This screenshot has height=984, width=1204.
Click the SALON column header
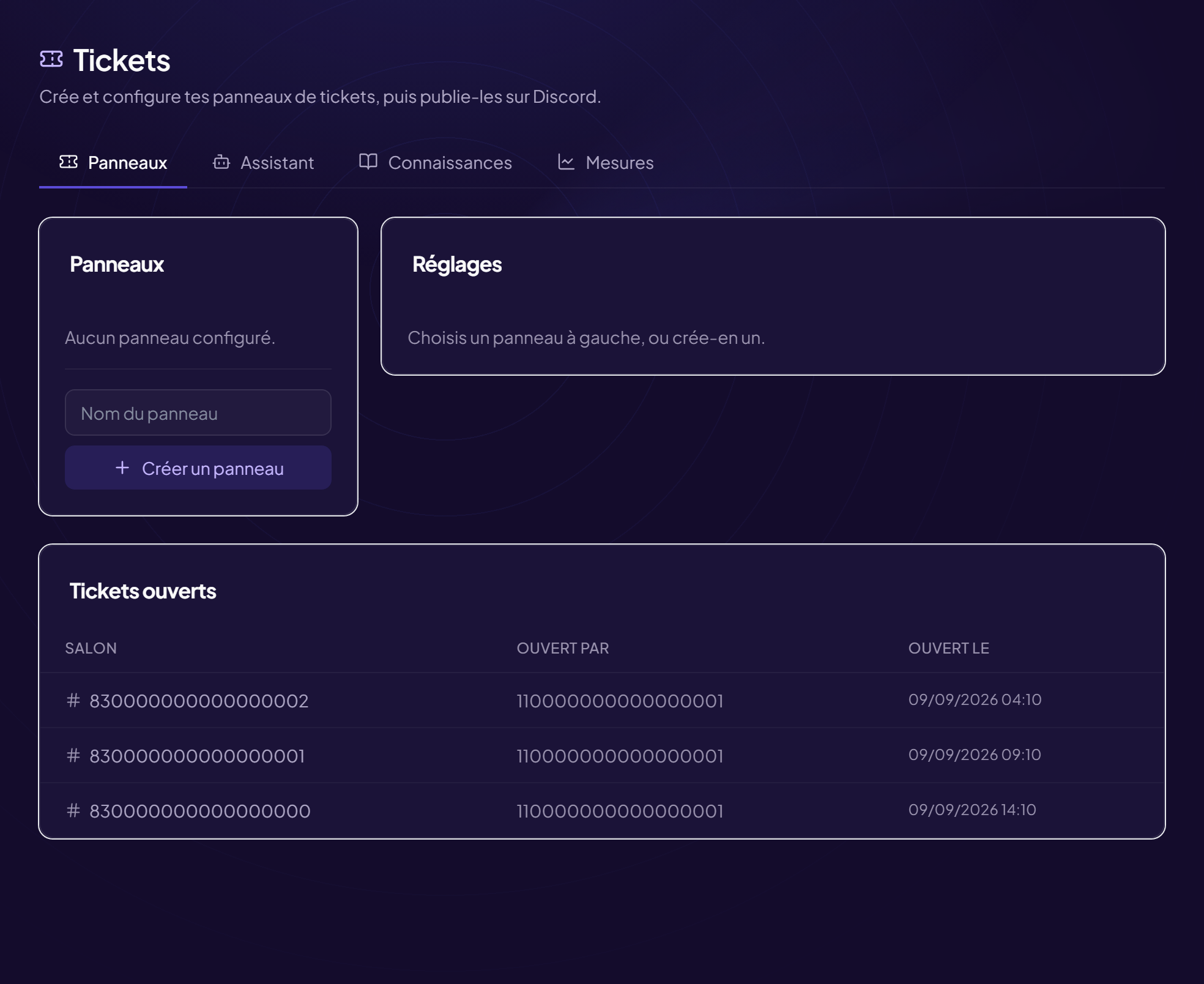click(x=91, y=648)
